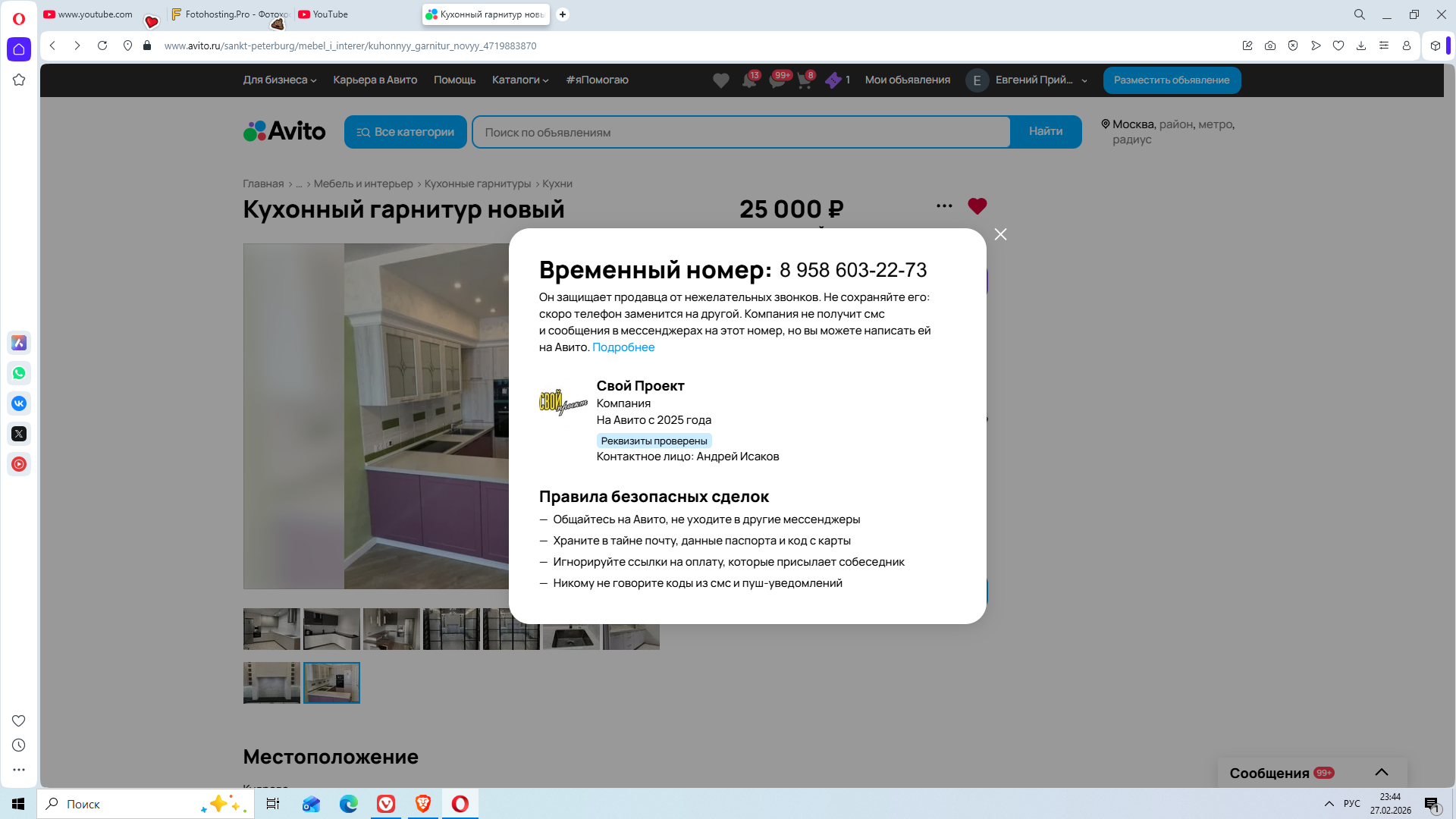Open Brave browser from taskbar
The image size is (1456, 819).
[x=423, y=804]
